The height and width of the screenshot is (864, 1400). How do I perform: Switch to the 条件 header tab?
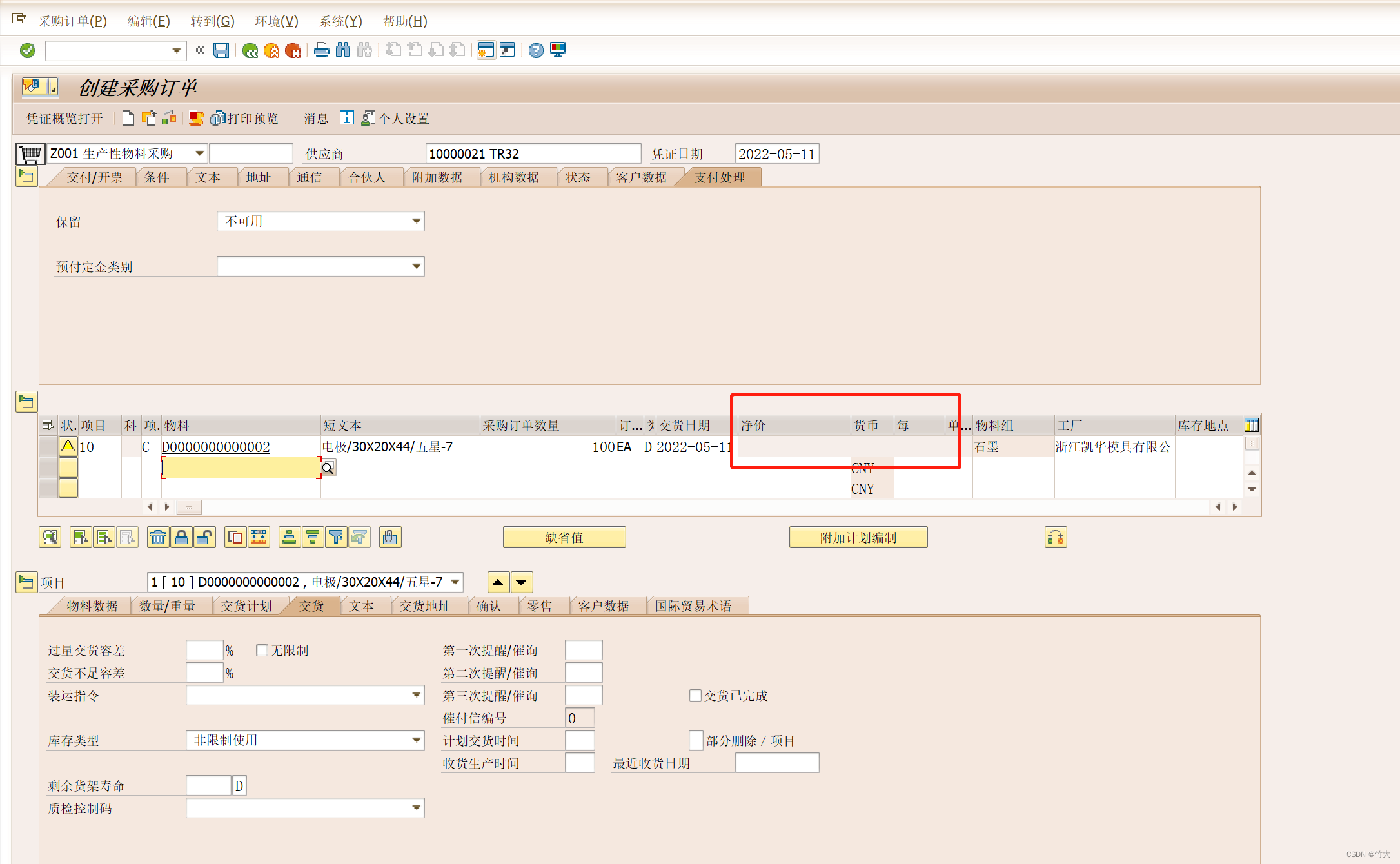[x=157, y=177]
